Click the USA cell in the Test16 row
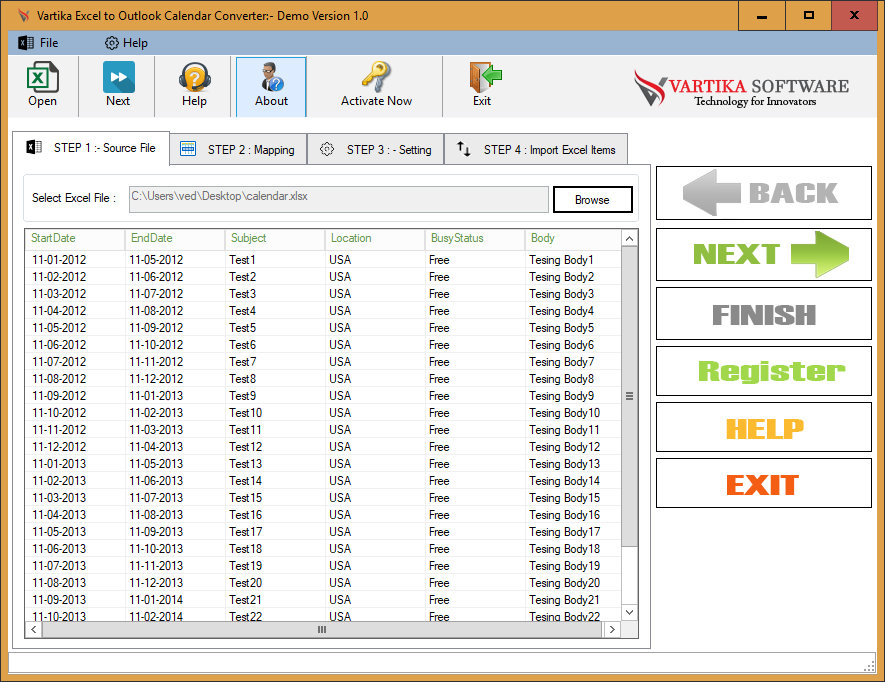The width and height of the screenshot is (885, 682). click(375, 515)
